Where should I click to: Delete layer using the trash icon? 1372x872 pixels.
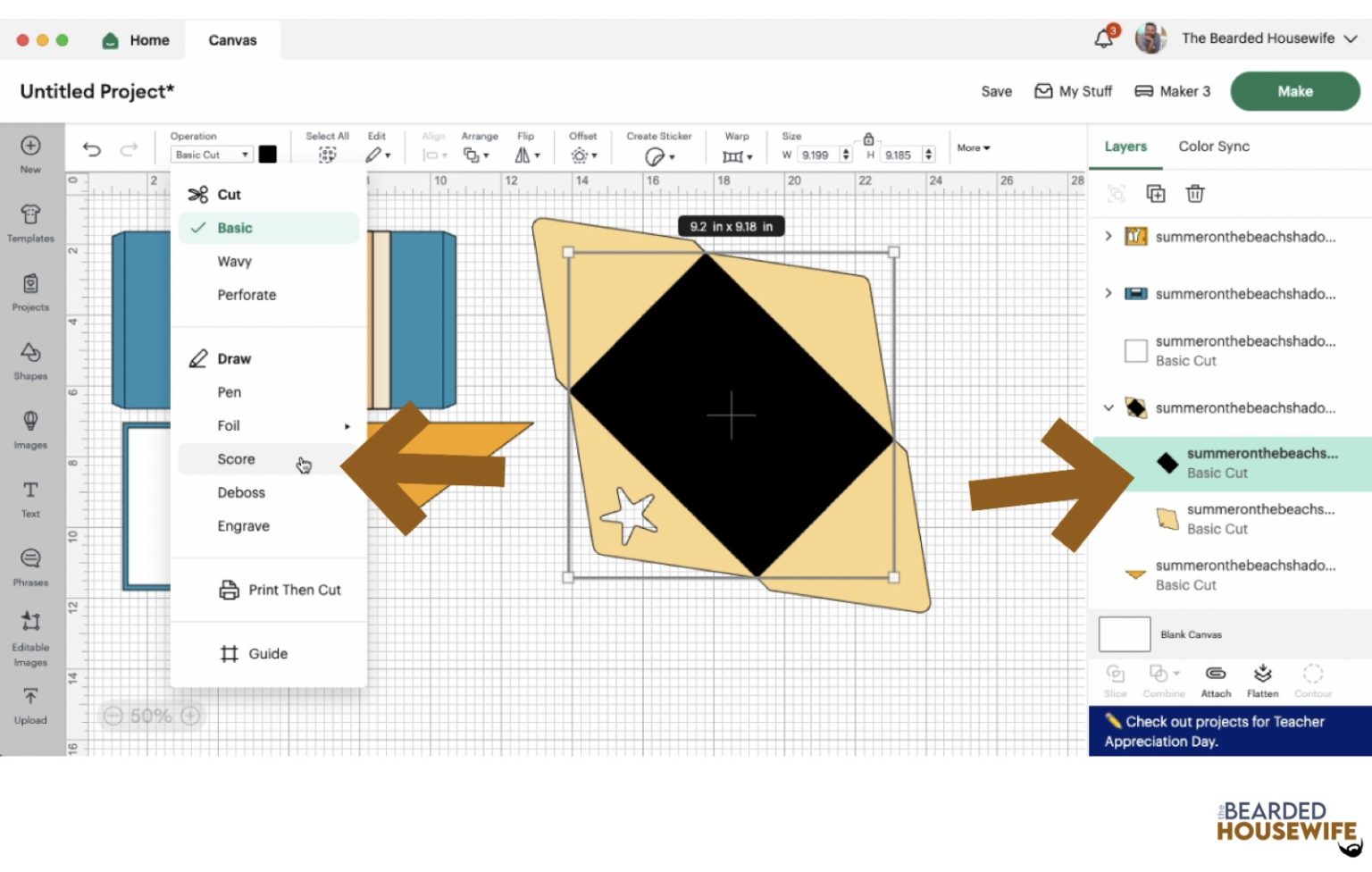[1194, 194]
